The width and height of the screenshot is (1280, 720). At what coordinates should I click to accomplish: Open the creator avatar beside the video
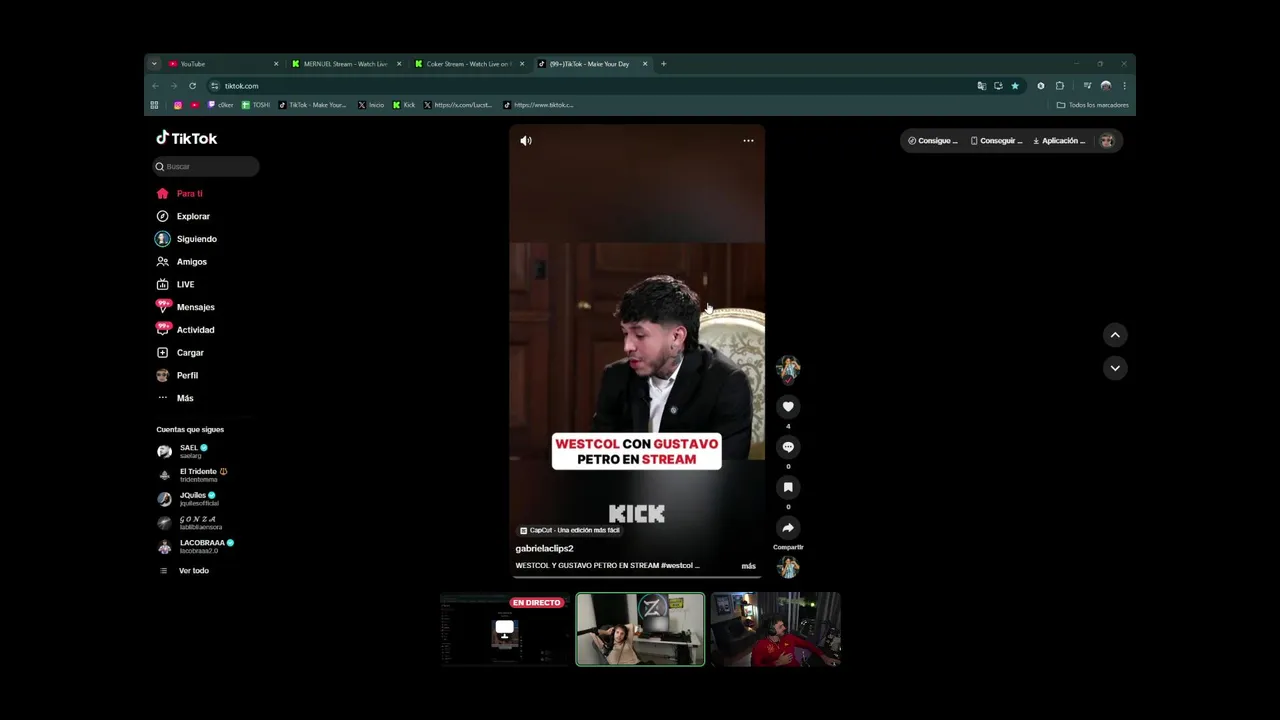pyautogui.click(x=788, y=368)
